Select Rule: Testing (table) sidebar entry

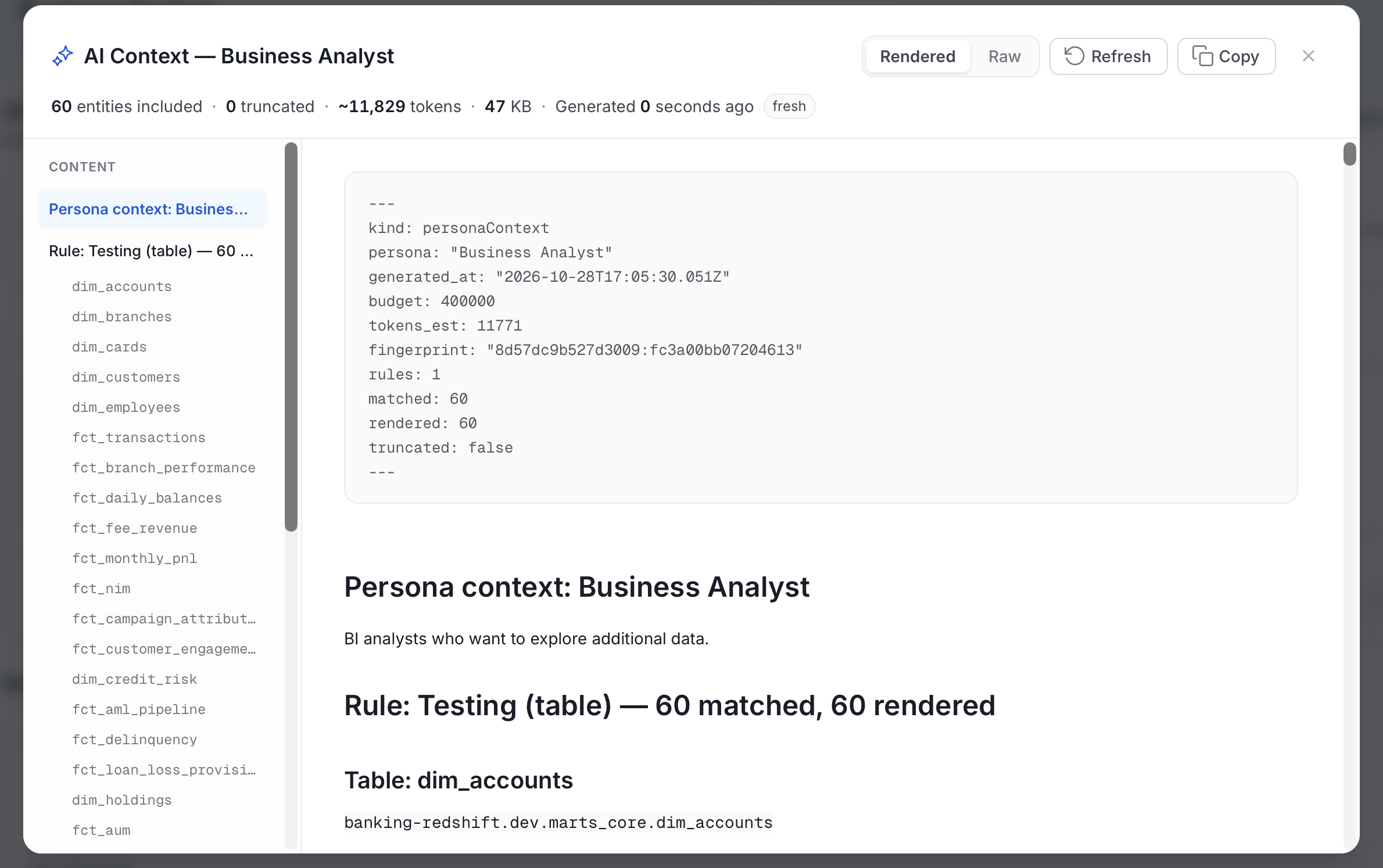pos(152,250)
